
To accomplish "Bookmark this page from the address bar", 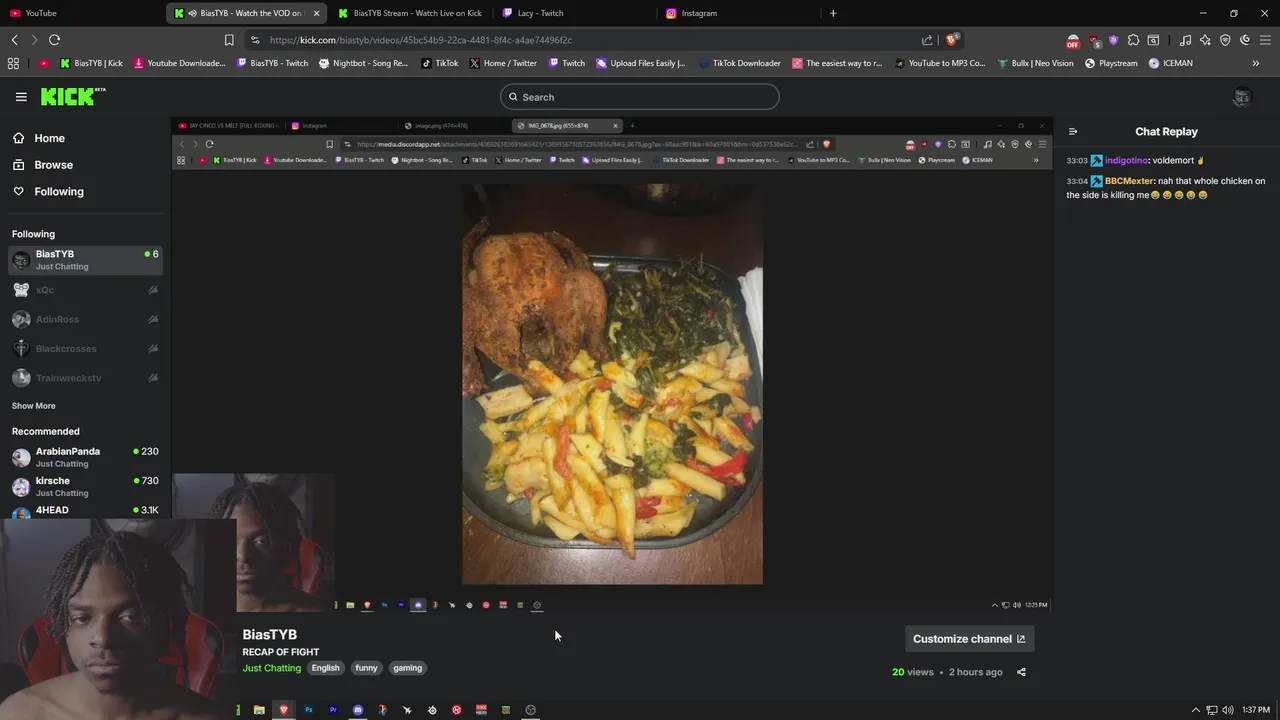I will click(229, 40).
